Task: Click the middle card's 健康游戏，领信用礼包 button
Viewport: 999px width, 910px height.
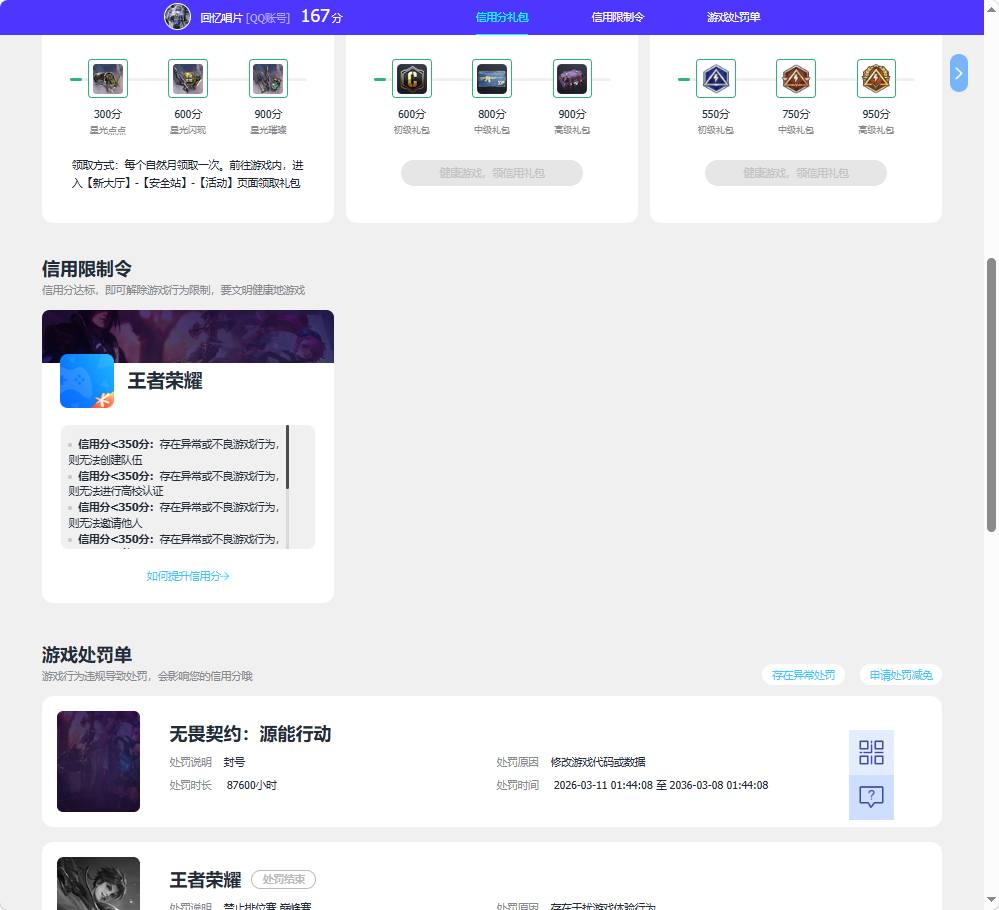Action: [492, 173]
